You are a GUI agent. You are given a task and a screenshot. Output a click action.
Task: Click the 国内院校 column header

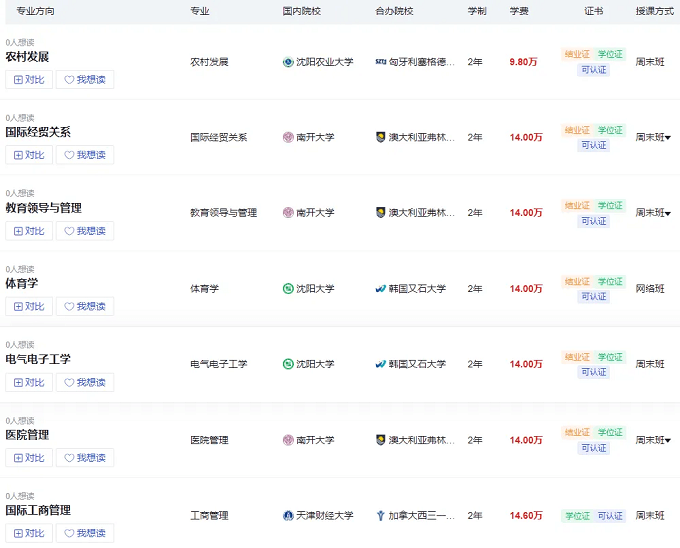coord(301,11)
